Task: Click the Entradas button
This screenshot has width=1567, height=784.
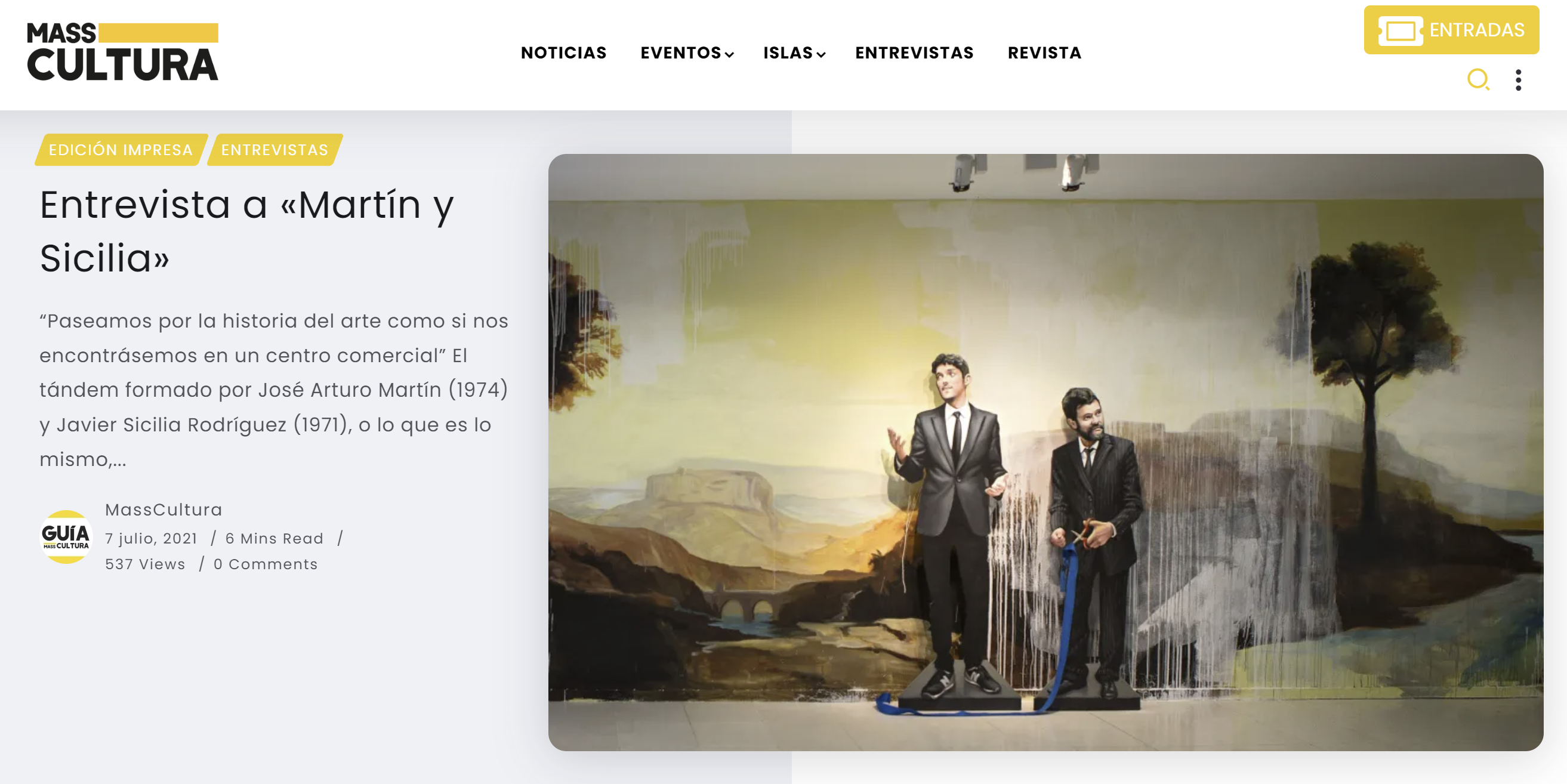Action: click(x=1451, y=30)
